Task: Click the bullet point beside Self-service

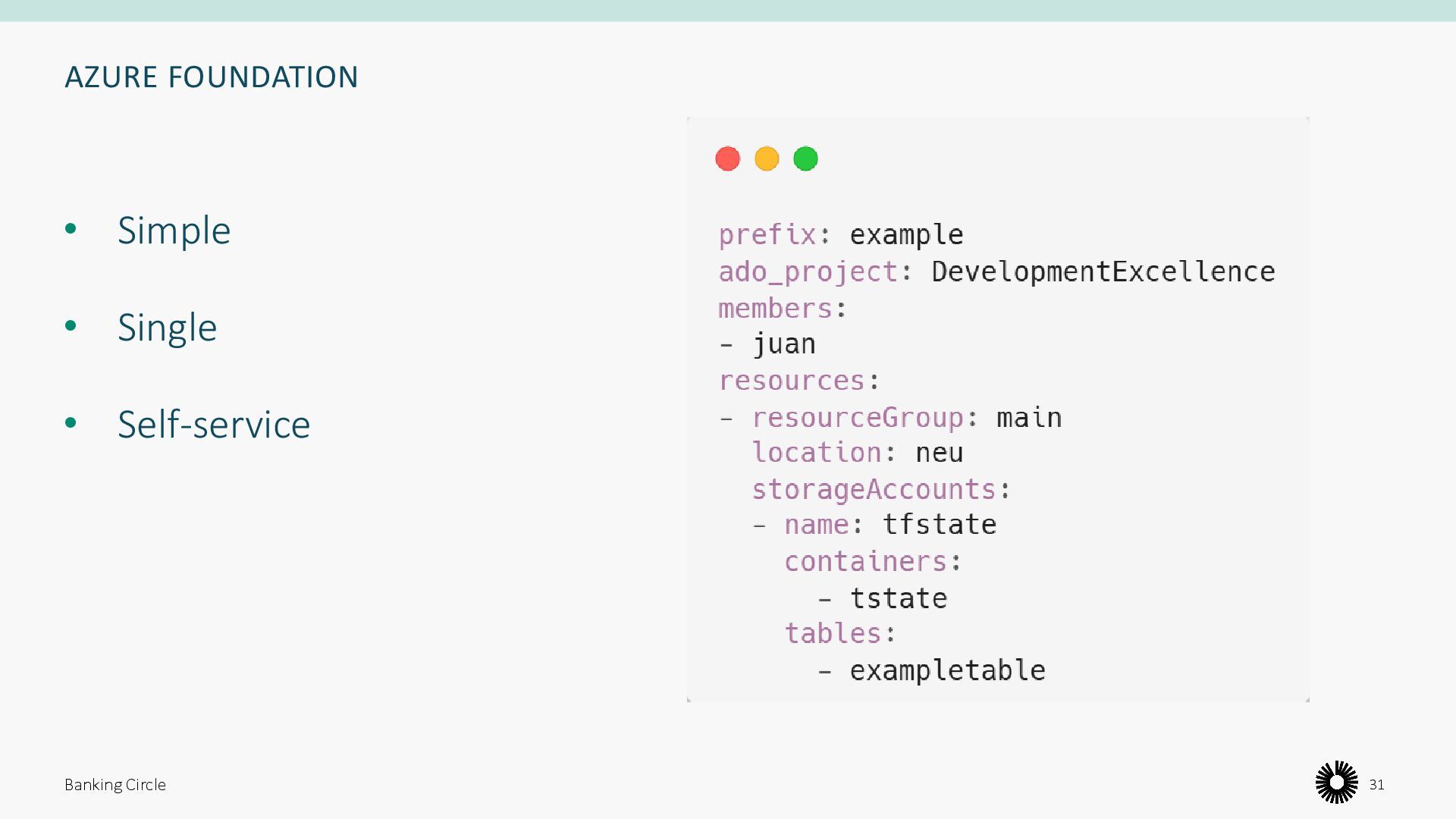Action: click(x=71, y=422)
